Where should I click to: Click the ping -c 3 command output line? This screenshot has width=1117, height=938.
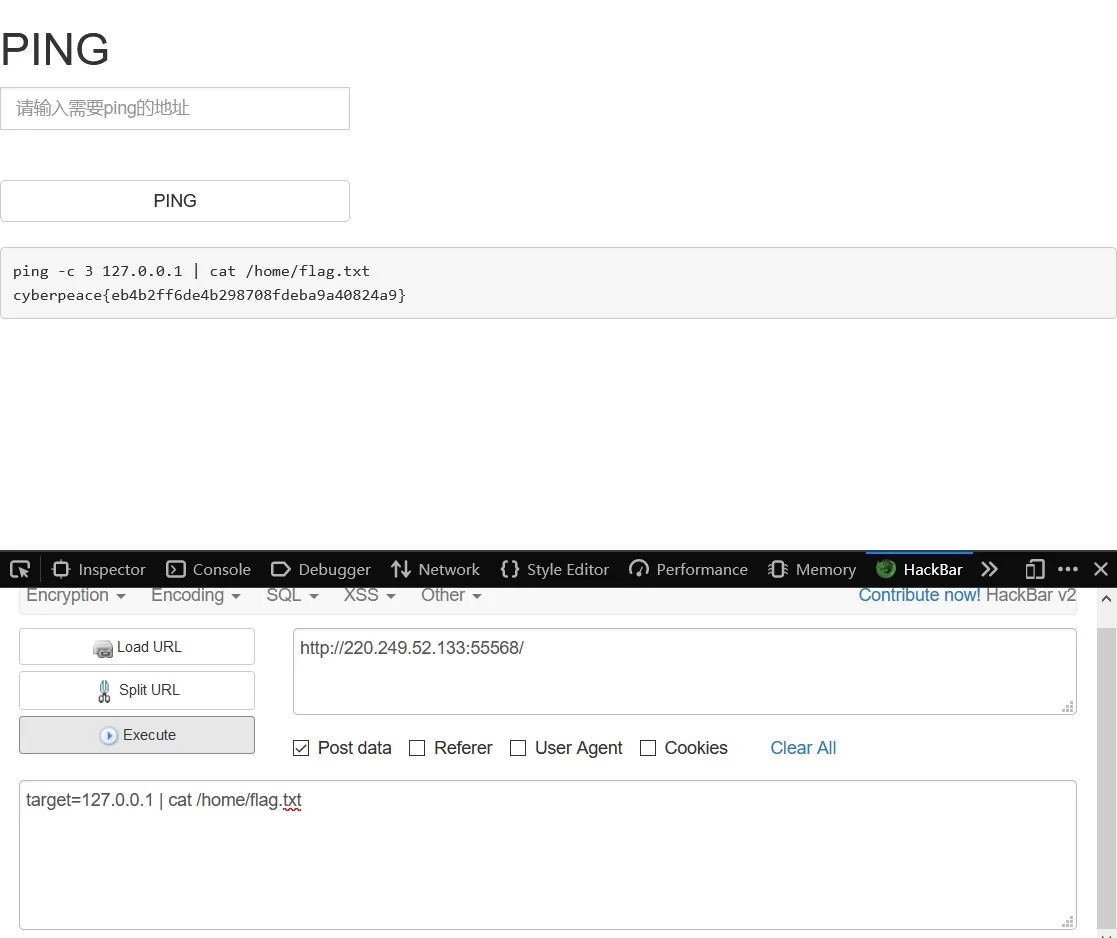[191, 271]
